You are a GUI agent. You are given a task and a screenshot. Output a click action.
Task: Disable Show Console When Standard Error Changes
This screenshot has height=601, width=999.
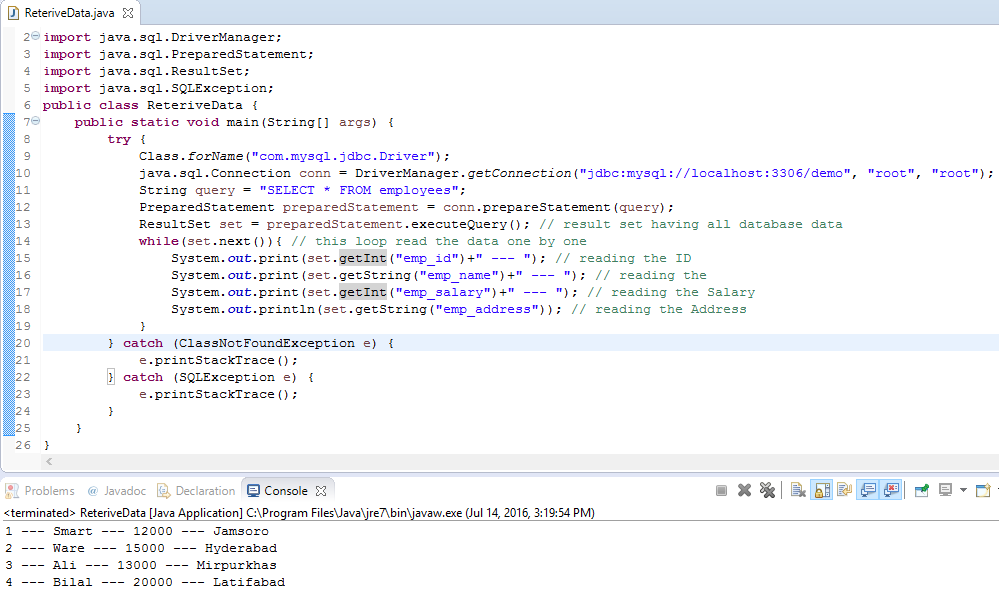point(889,491)
